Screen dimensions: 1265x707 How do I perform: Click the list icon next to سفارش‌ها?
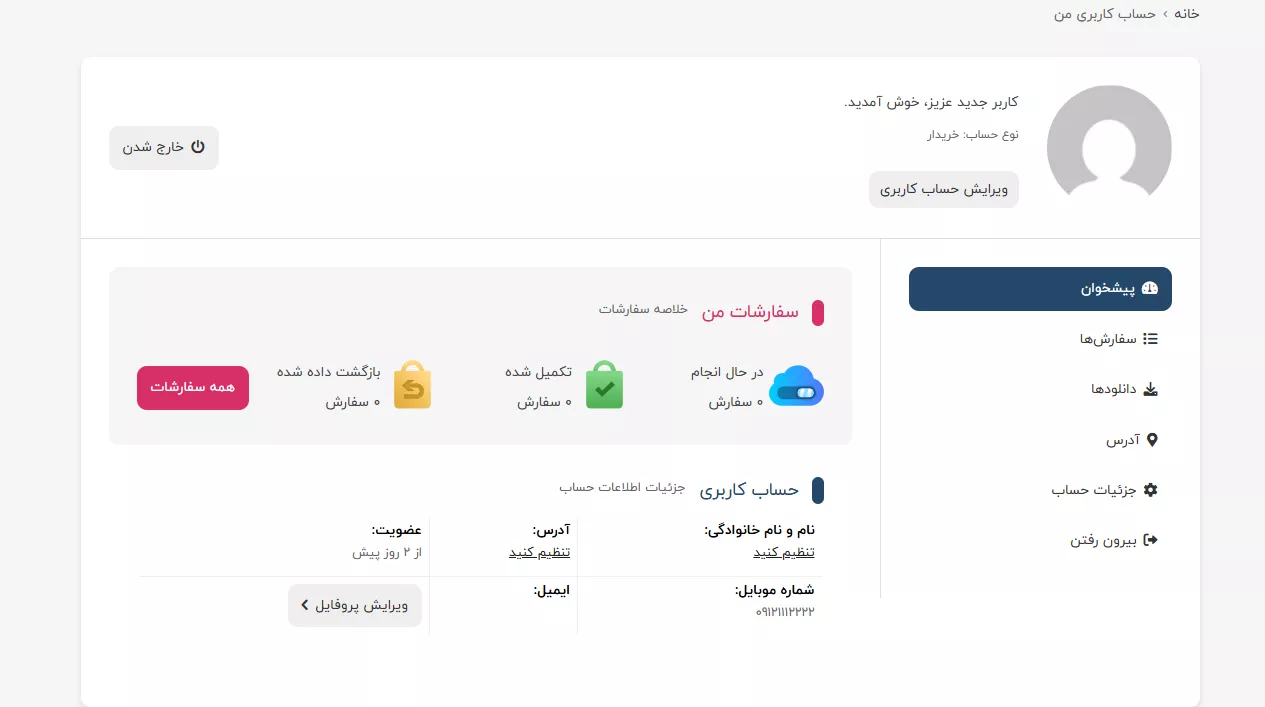pyautogui.click(x=1150, y=339)
